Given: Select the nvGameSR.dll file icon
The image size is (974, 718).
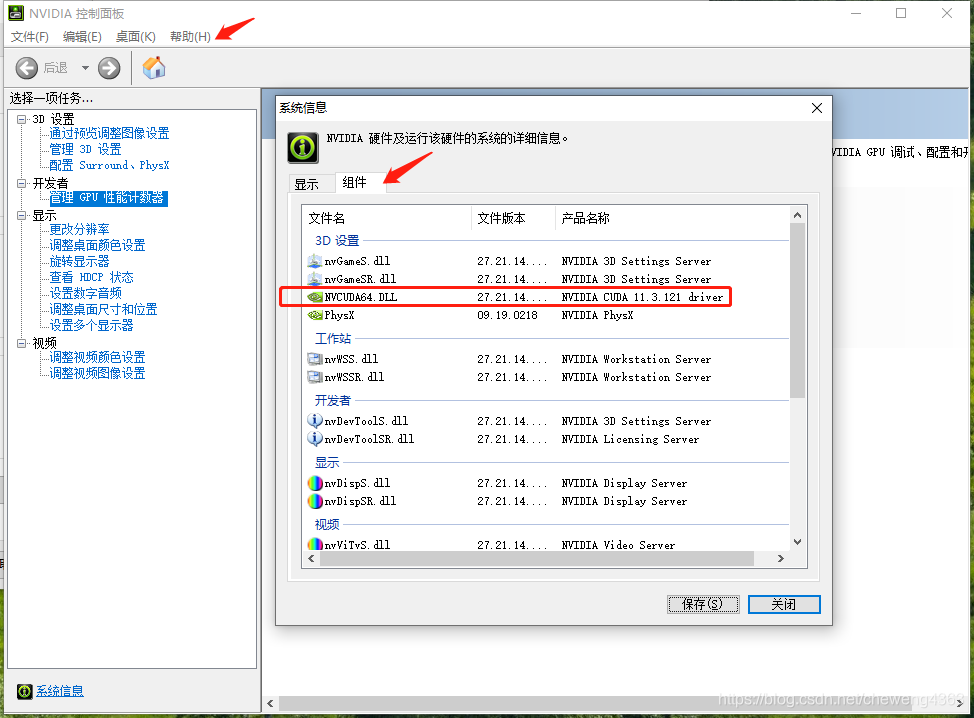Looking at the screenshot, I should [x=315, y=279].
